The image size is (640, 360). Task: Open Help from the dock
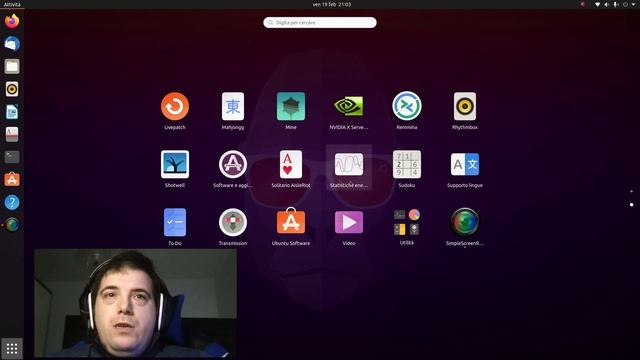pyautogui.click(x=12, y=202)
